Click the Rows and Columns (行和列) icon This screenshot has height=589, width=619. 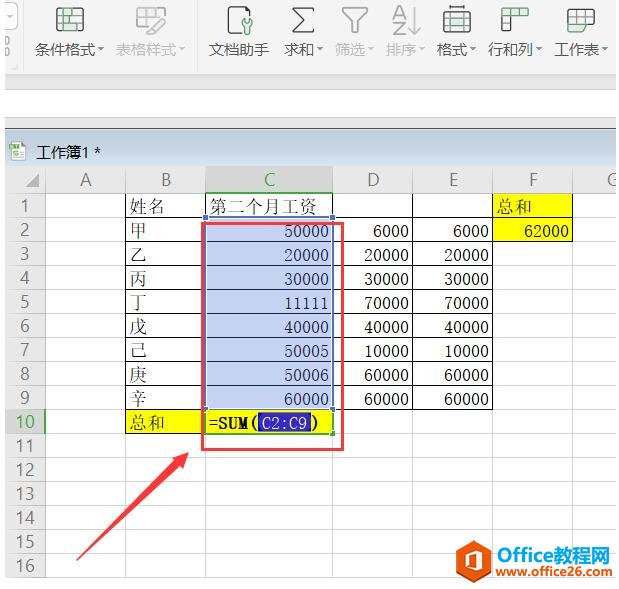[x=514, y=20]
